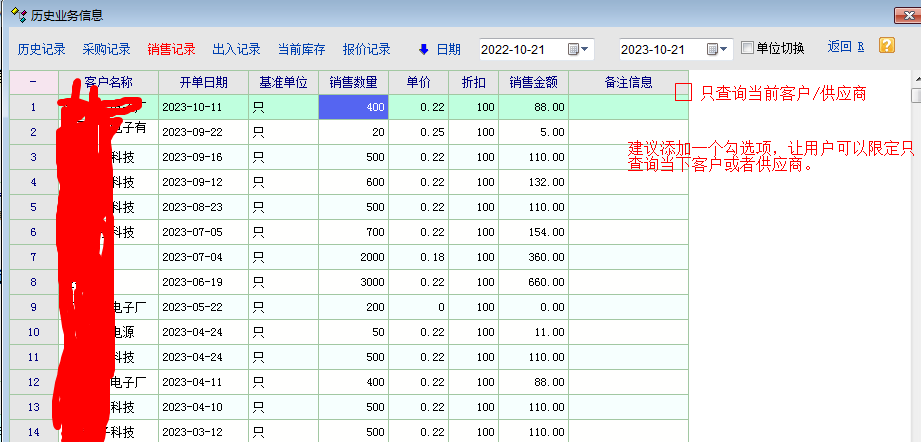Screen dimensions: 921x442
Task: Select the highlighted 400 sales quantity cell
Action: click(353, 107)
